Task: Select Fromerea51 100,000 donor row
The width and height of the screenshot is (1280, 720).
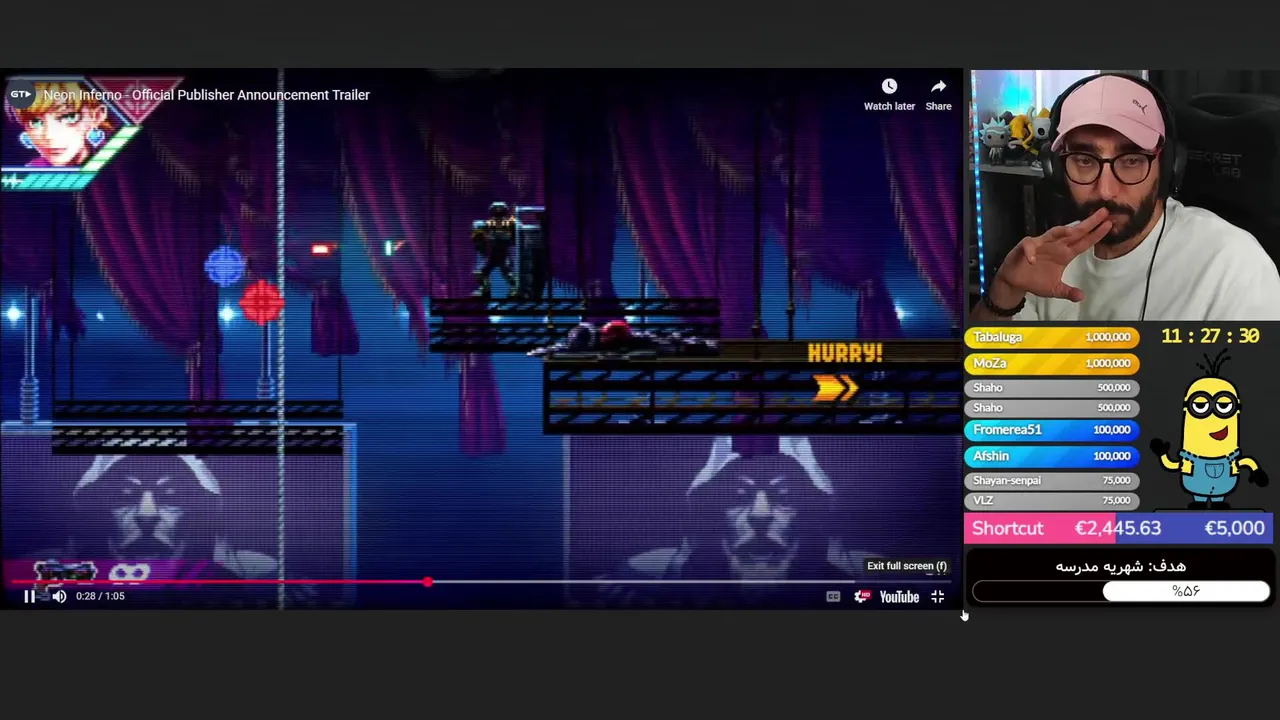Action: (x=1051, y=429)
